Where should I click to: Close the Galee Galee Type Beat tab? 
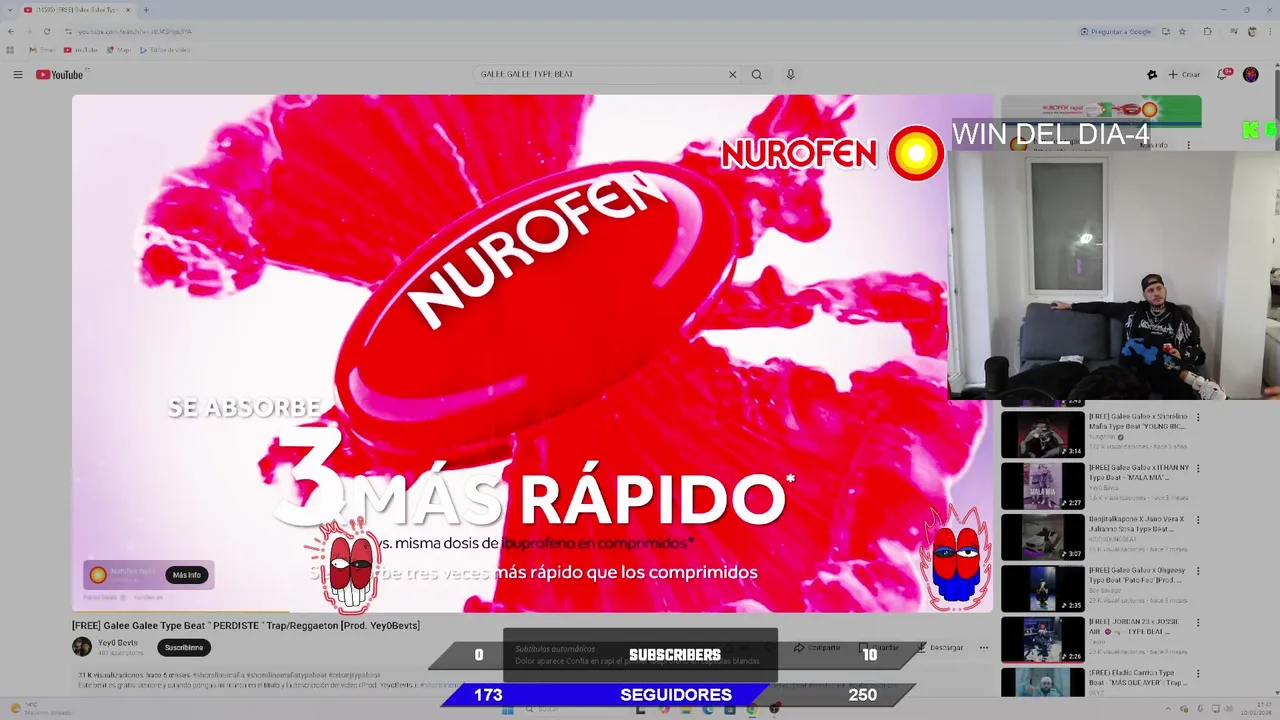coord(128,10)
